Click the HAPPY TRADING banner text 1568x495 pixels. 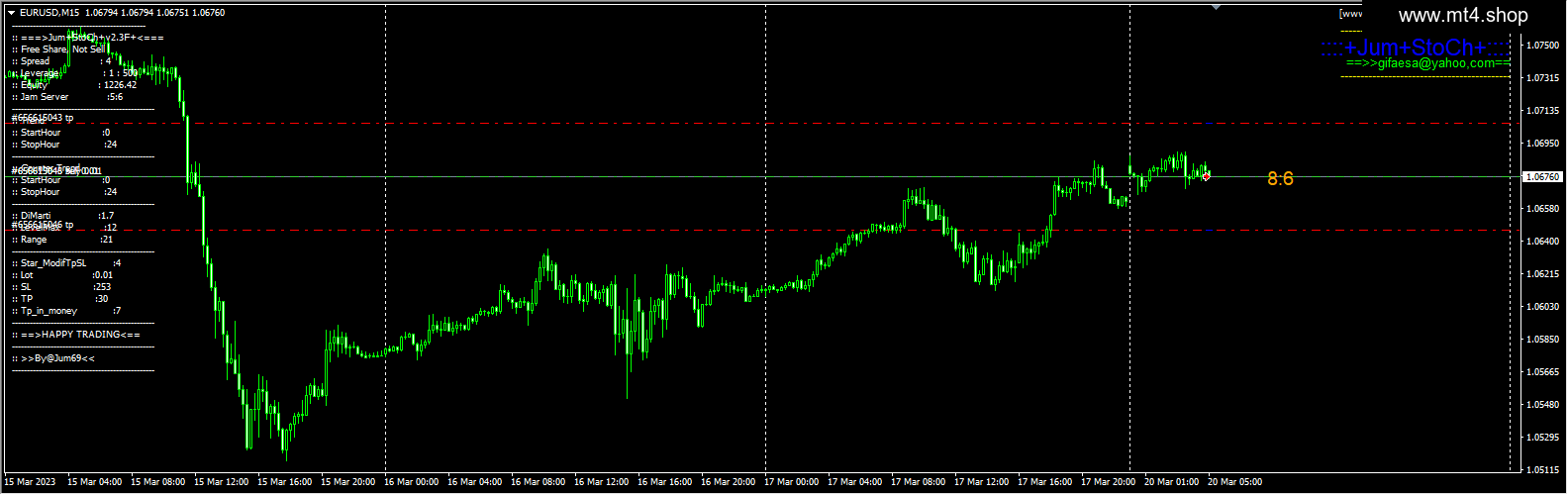pyautogui.click(x=76, y=335)
